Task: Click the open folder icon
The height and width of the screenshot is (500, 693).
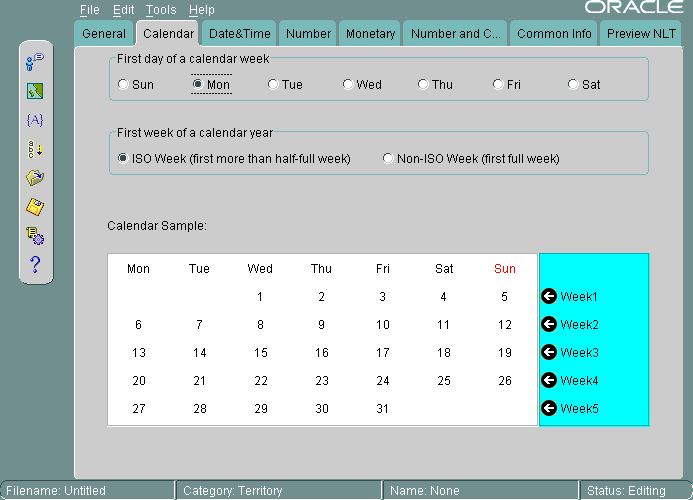Action: pos(35,178)
